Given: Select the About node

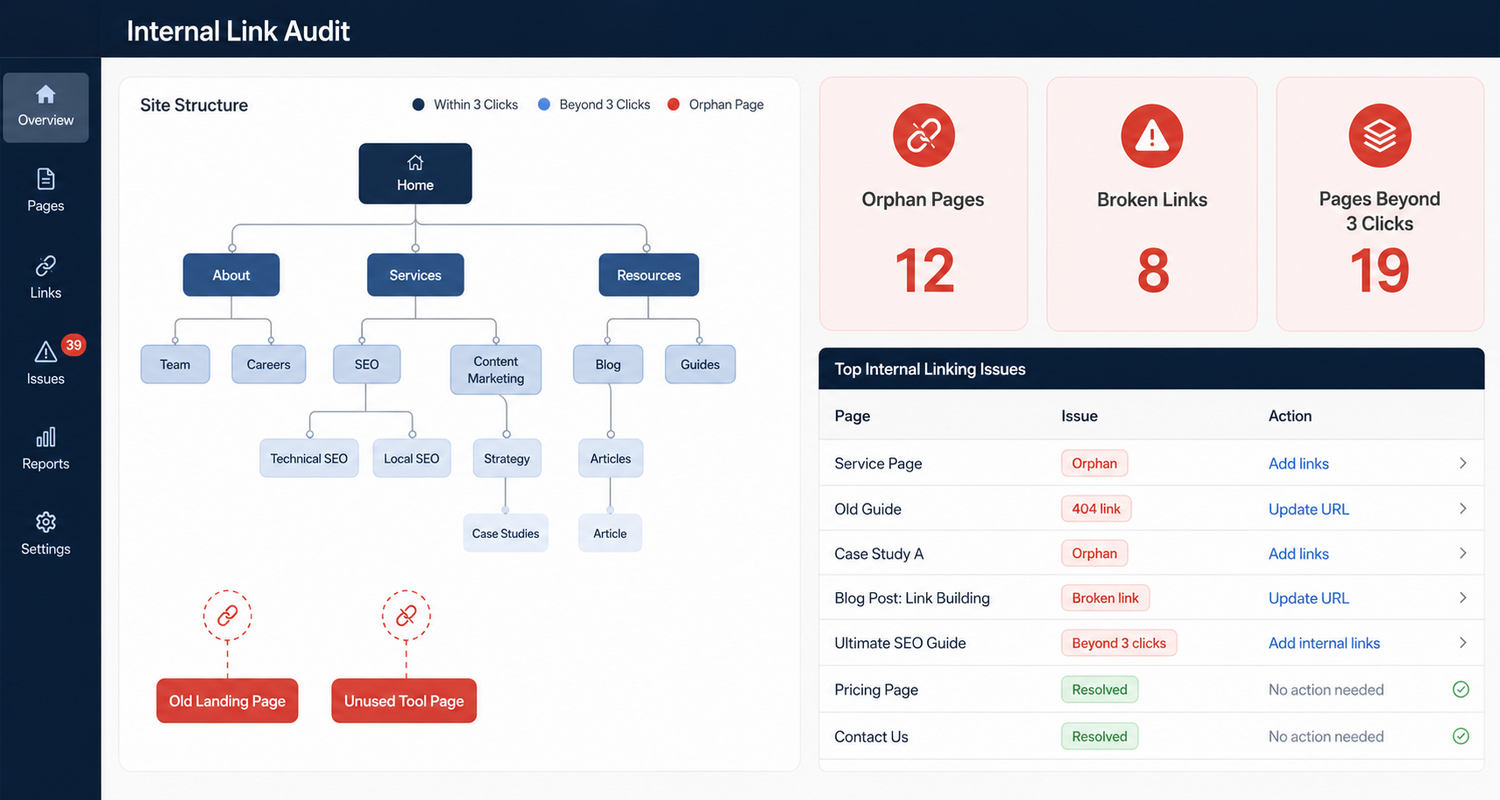Looking at the screenshot, I should tap(231, 275).
